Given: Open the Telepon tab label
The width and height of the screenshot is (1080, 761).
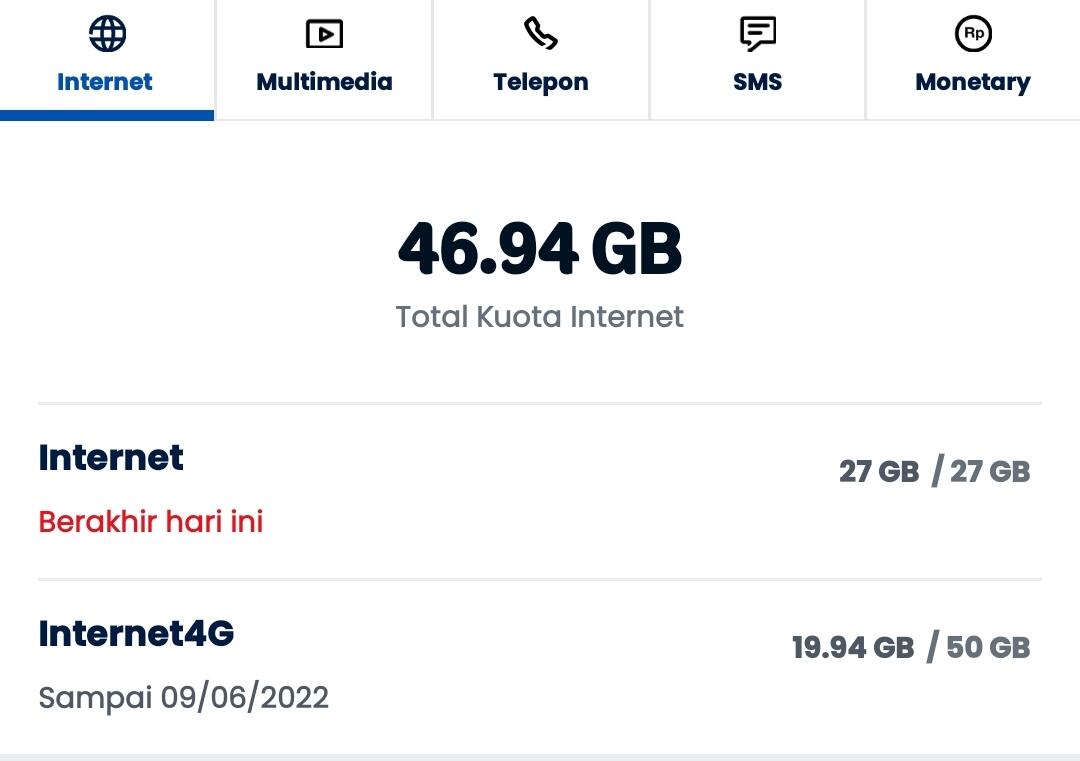Looking at the screenshot, I should tap(540, 82).
